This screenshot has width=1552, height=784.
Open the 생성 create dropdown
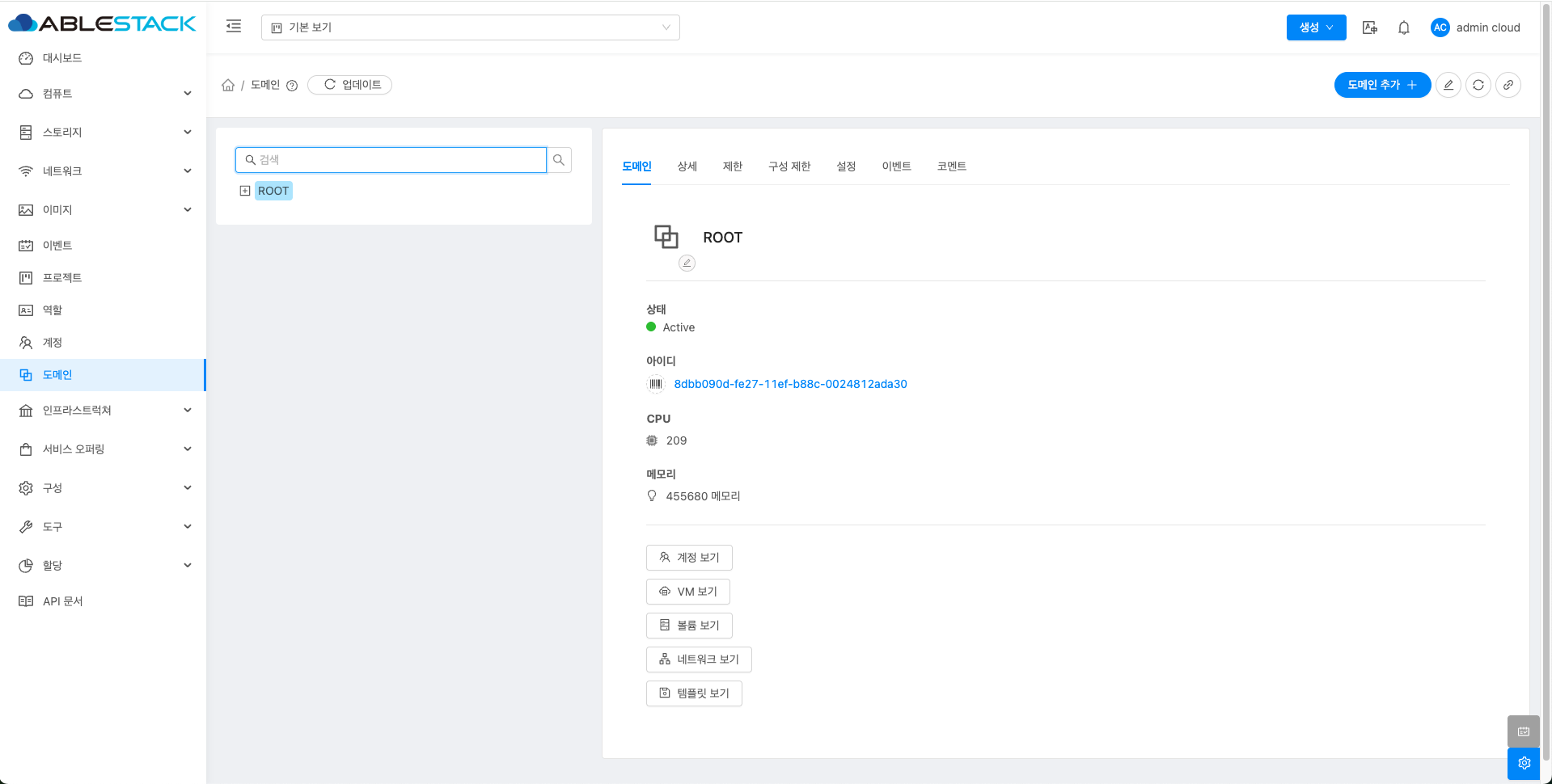tap(1316, 27)
